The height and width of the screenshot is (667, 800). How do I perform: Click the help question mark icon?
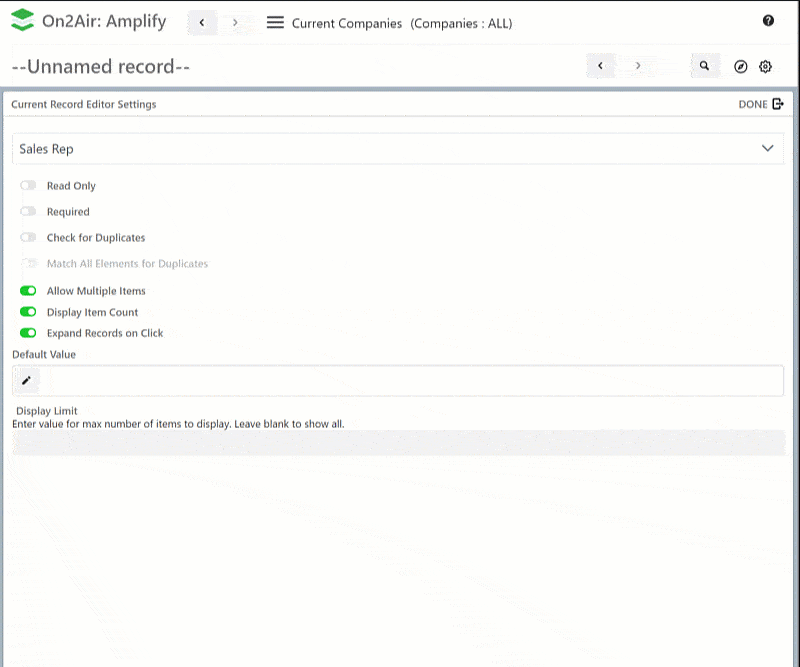point(768,21)
